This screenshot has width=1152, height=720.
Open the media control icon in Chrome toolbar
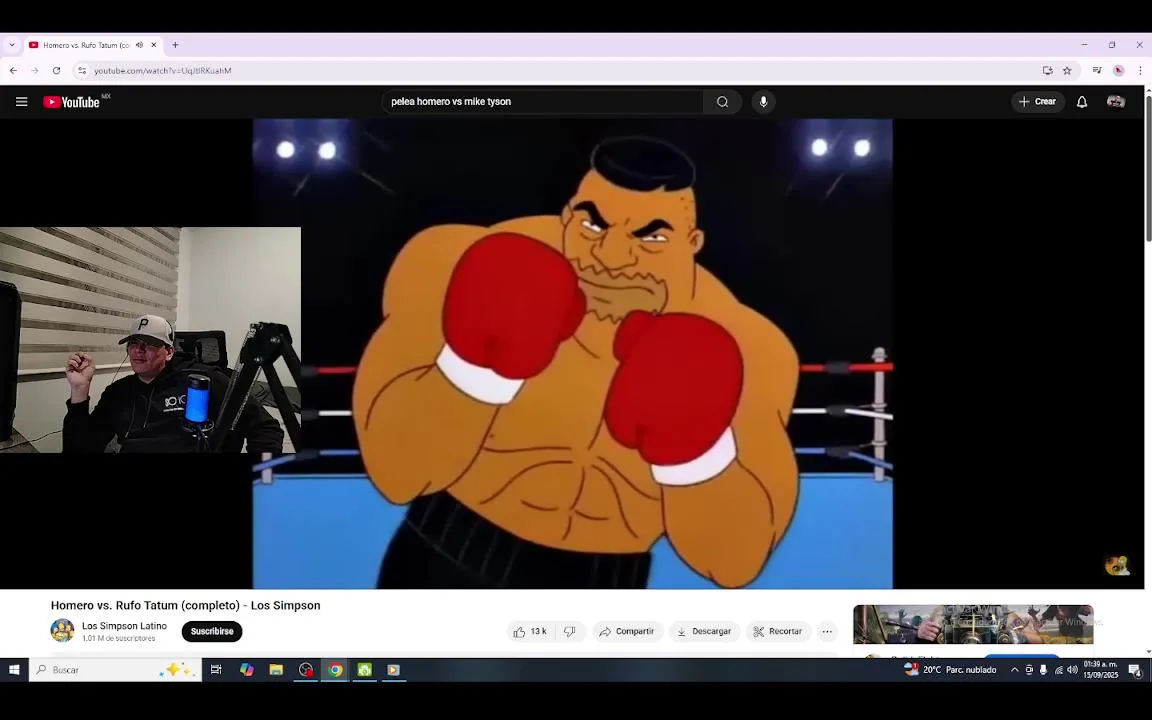[x=1097, y=71]
